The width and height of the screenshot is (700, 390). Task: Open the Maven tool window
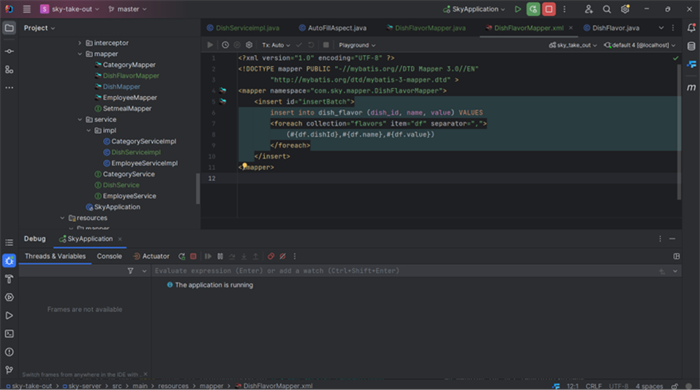pos(691,87)
